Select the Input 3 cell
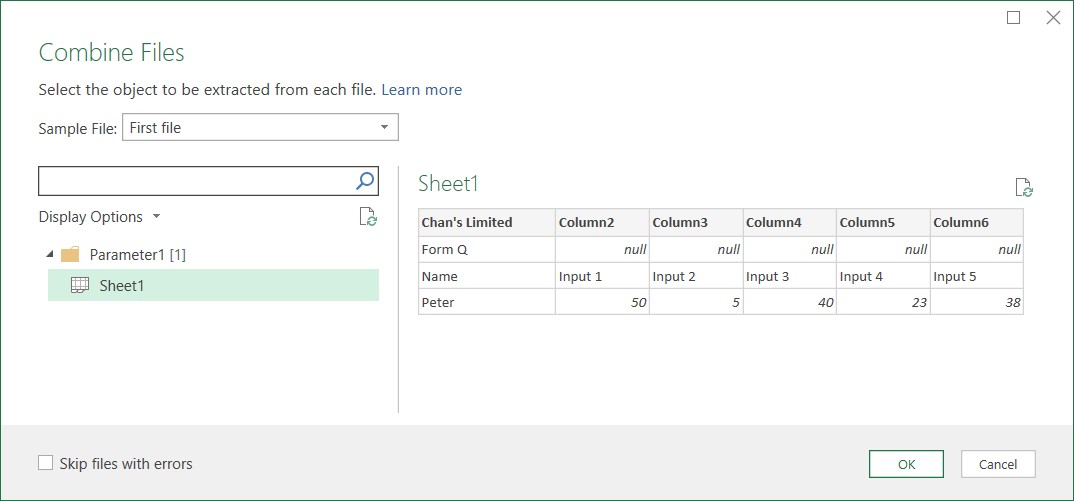 click(x=790, y=276)
